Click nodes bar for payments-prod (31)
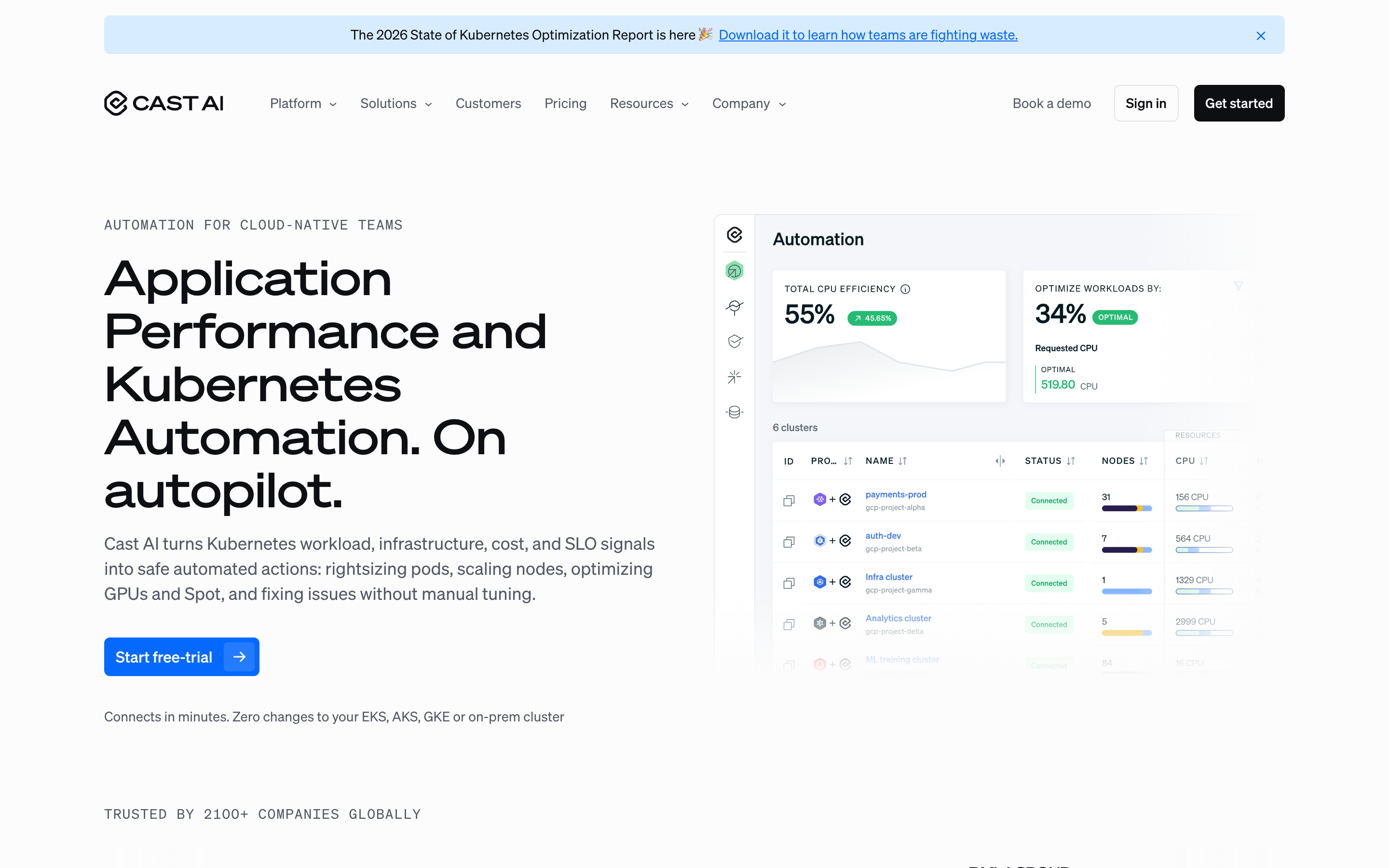 pos(1127,509)
